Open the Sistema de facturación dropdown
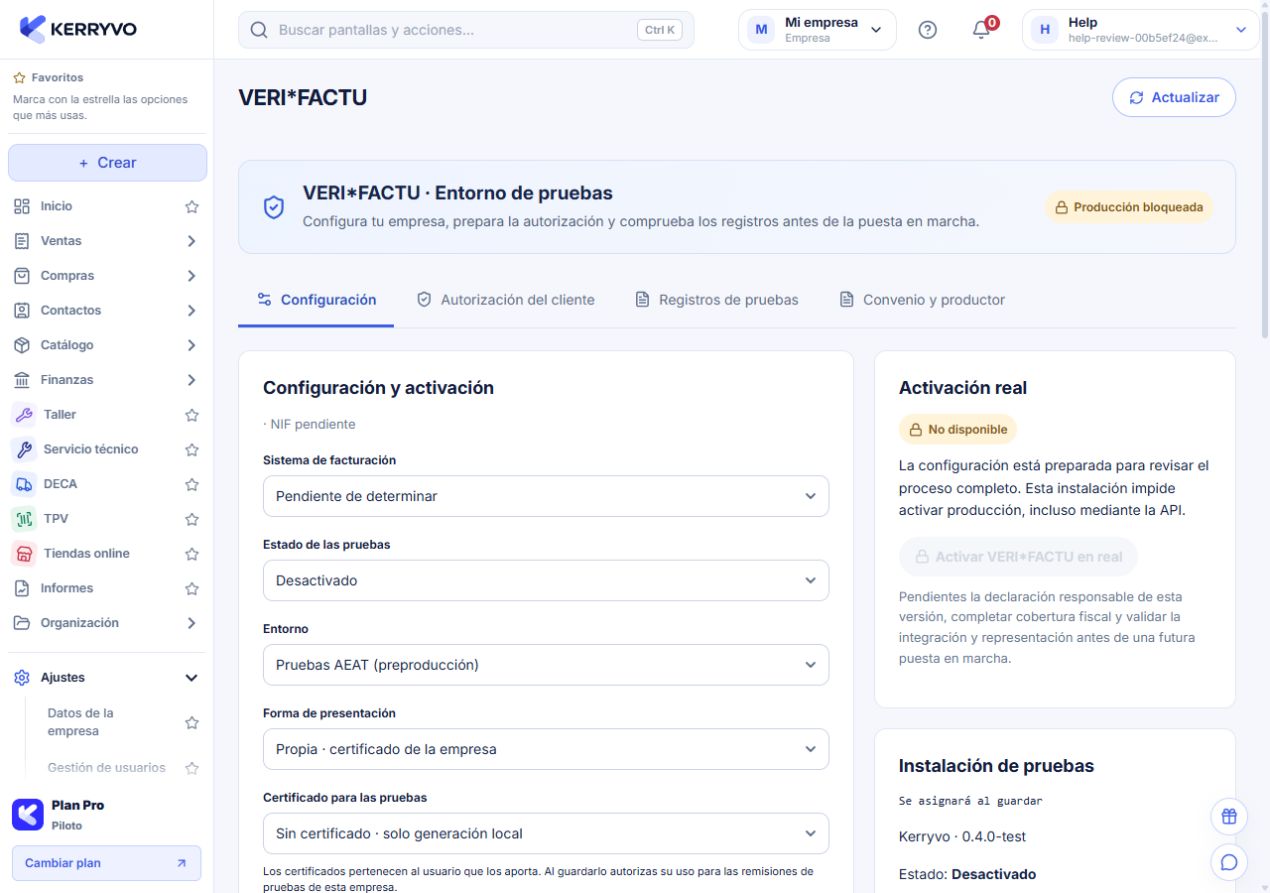The height and width of the screenshot is (893, 1270). click(546, 496)
